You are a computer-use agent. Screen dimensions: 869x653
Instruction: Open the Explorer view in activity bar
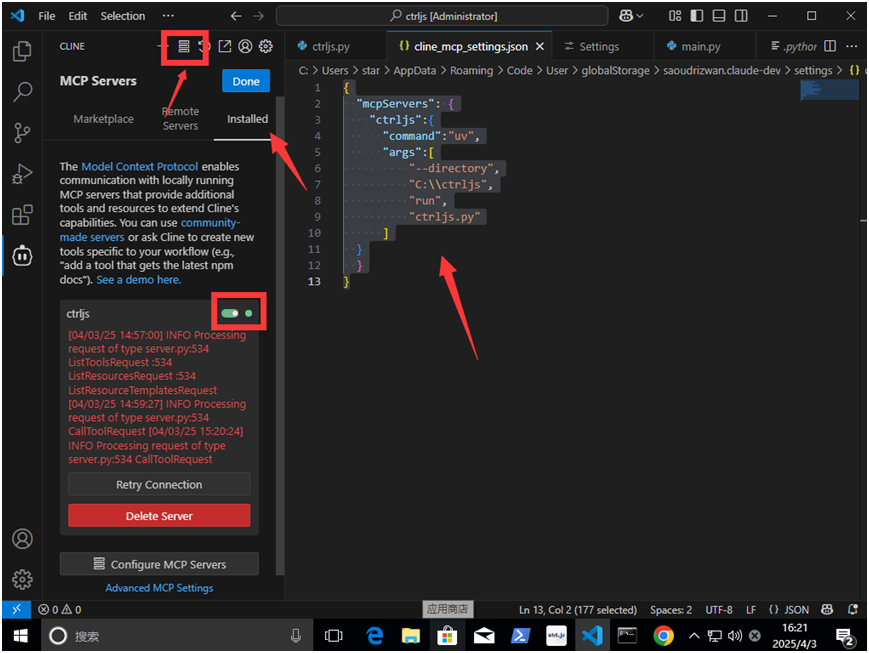[22, 51]
